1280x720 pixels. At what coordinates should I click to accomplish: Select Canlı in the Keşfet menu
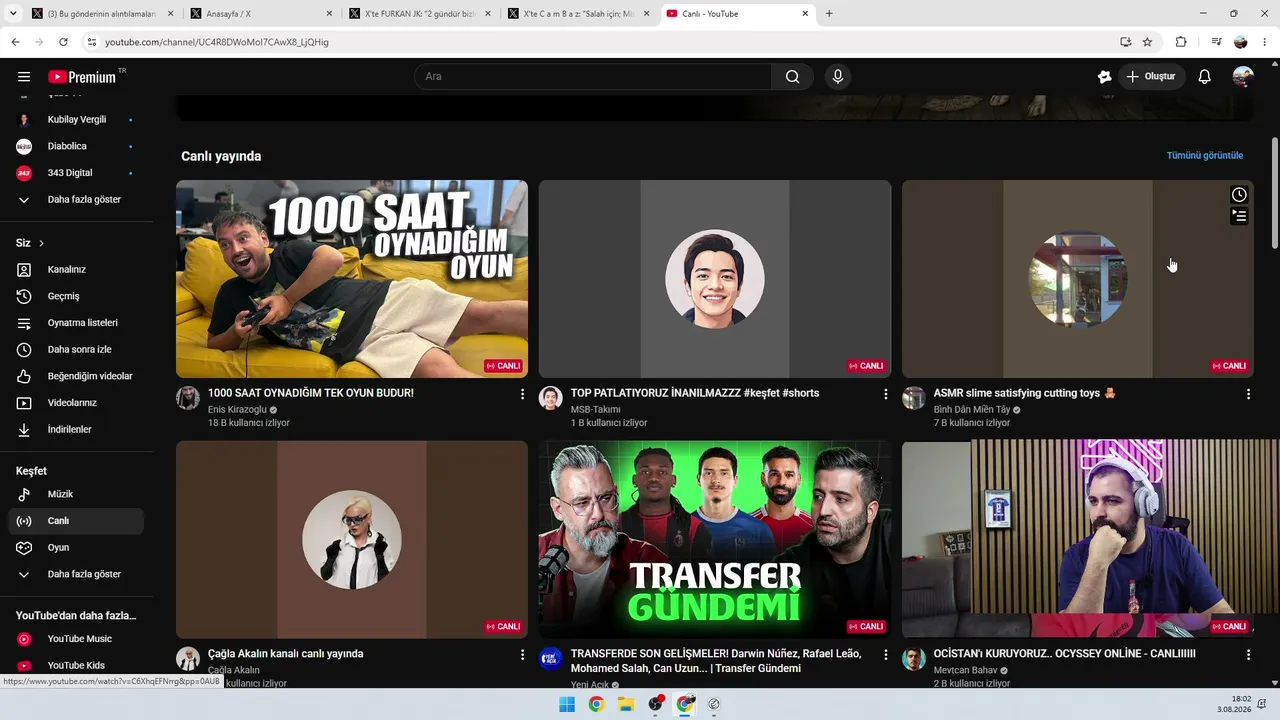click(75, 521)
